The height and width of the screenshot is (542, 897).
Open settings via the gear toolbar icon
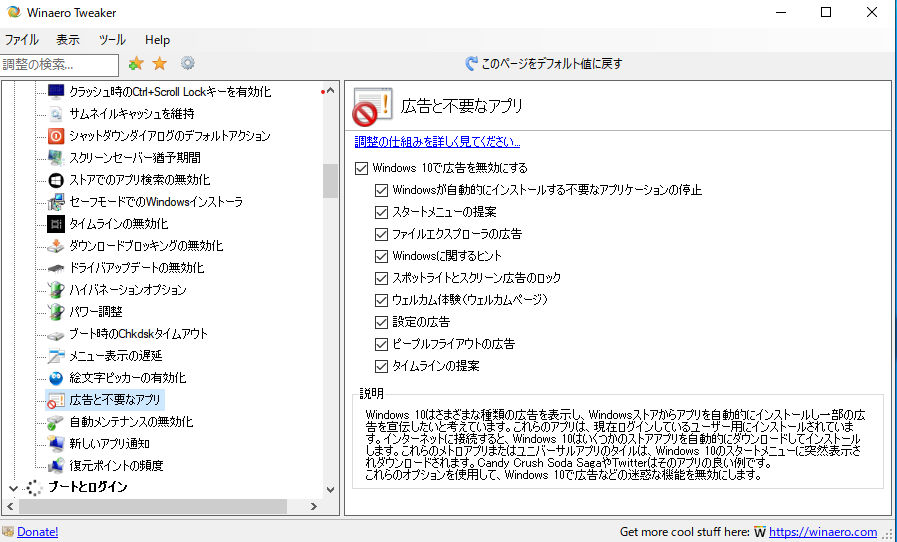pyautogui.click(x=188, y=63)
